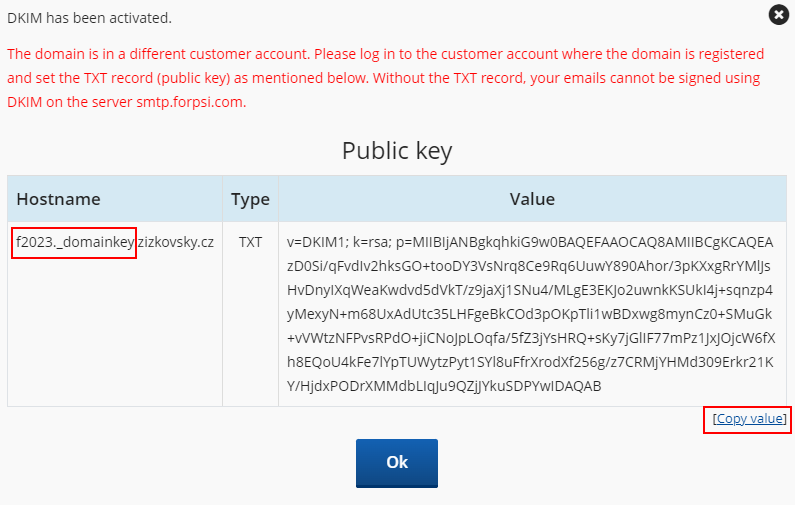795x505 pixels.
Task: Click key line starting with zD0Si
Action: click(x=529, y=266)
